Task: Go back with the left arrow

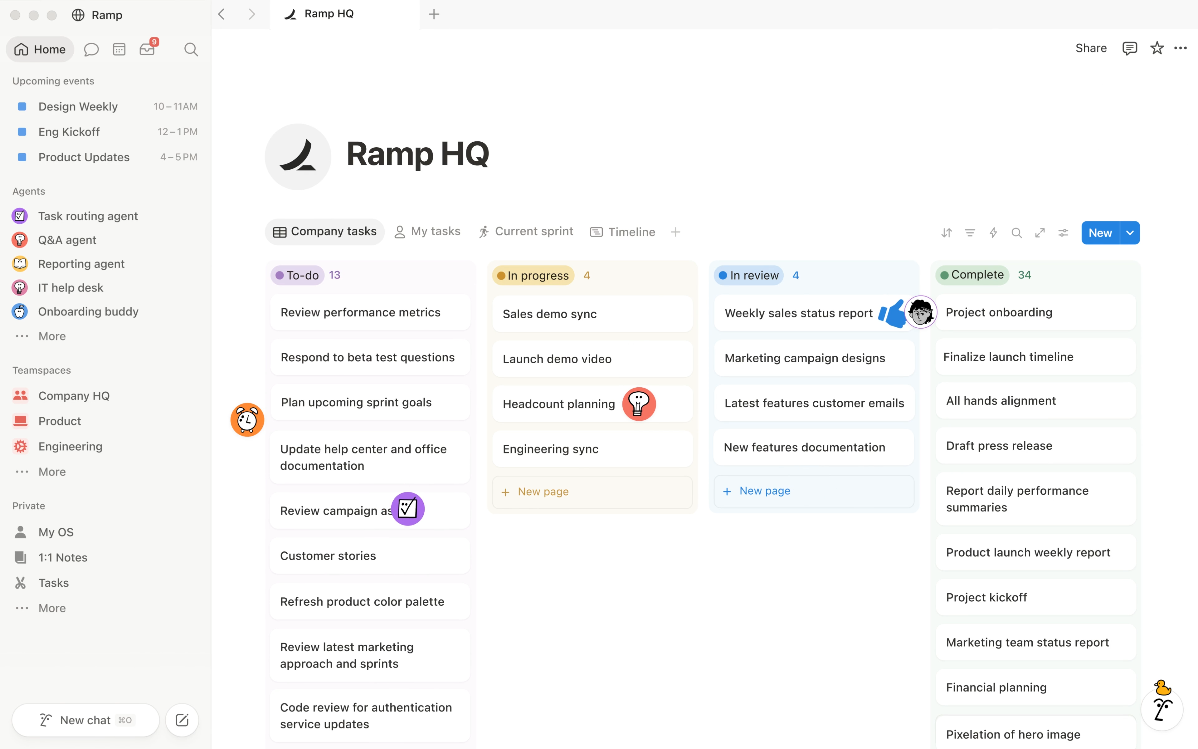Action: [222, 14]
